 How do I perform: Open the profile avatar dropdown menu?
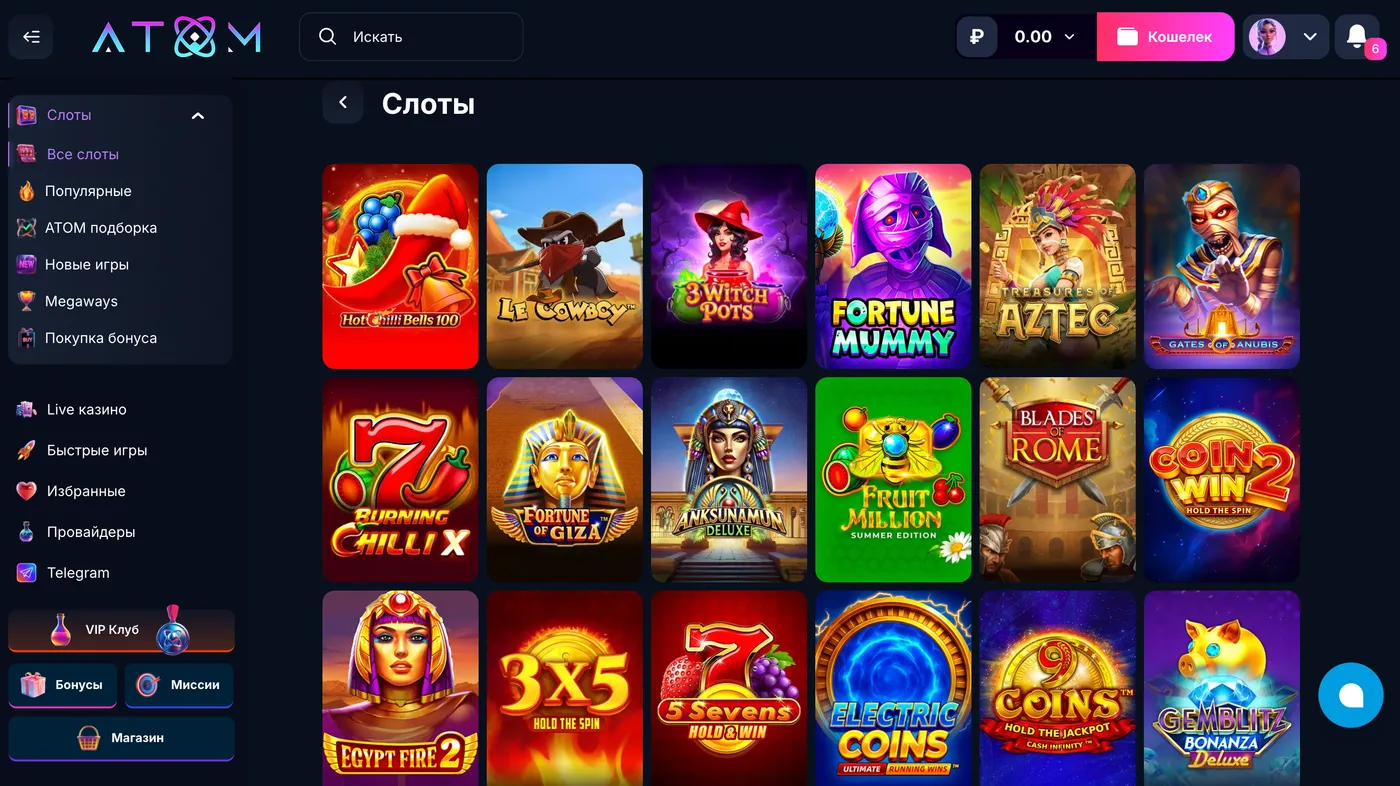1286,37
